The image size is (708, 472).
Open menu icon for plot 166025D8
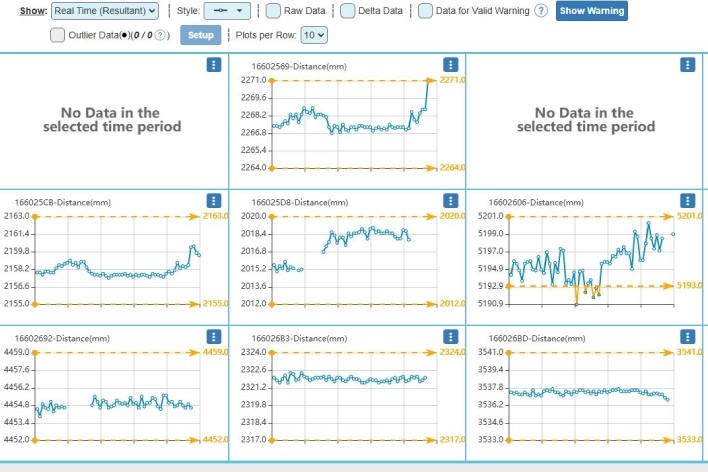point(450,201)
